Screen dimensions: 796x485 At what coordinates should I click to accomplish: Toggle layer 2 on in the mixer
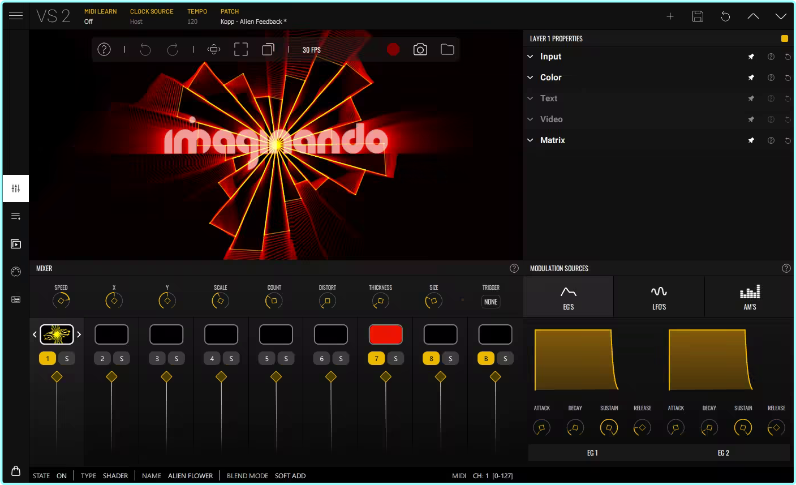(x=102, y=358)
